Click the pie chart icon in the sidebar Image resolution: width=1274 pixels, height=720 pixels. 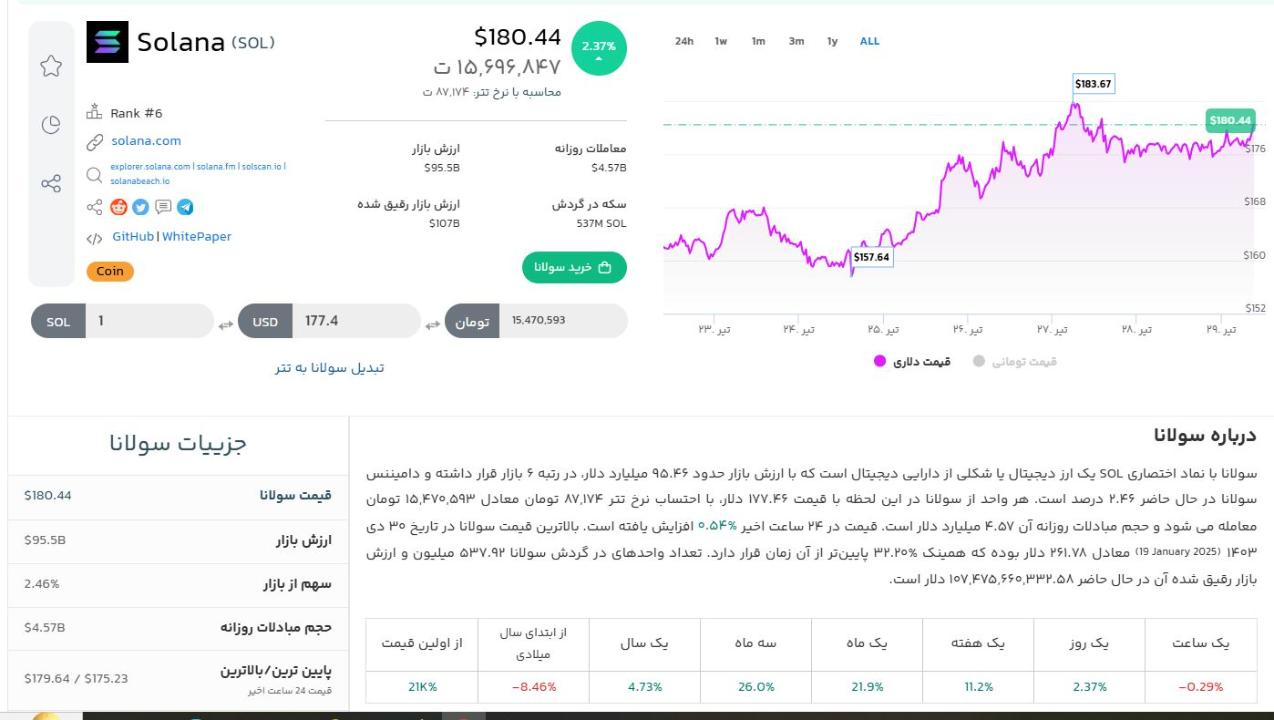pyautogui.click(x=51, y=125)
